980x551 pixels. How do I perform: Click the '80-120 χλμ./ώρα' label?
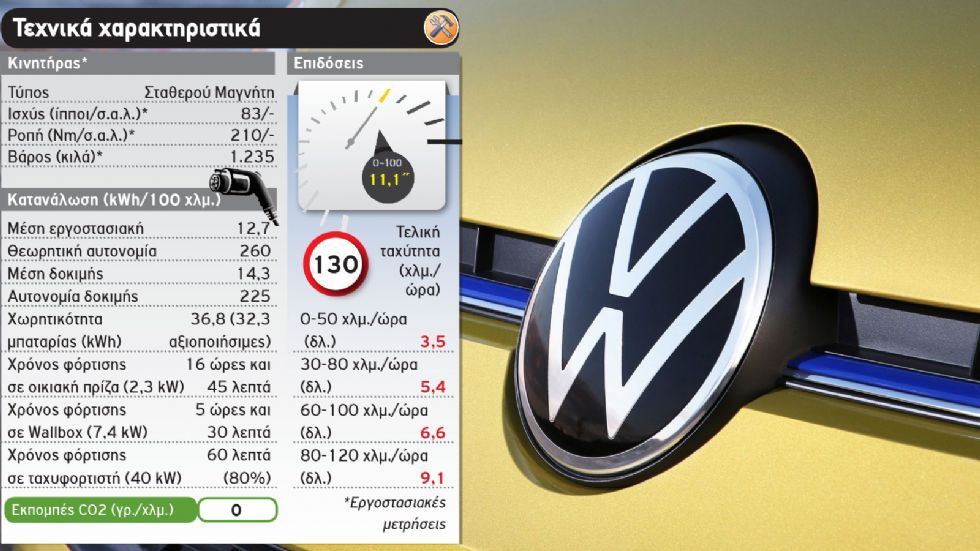tap(364, 455)
